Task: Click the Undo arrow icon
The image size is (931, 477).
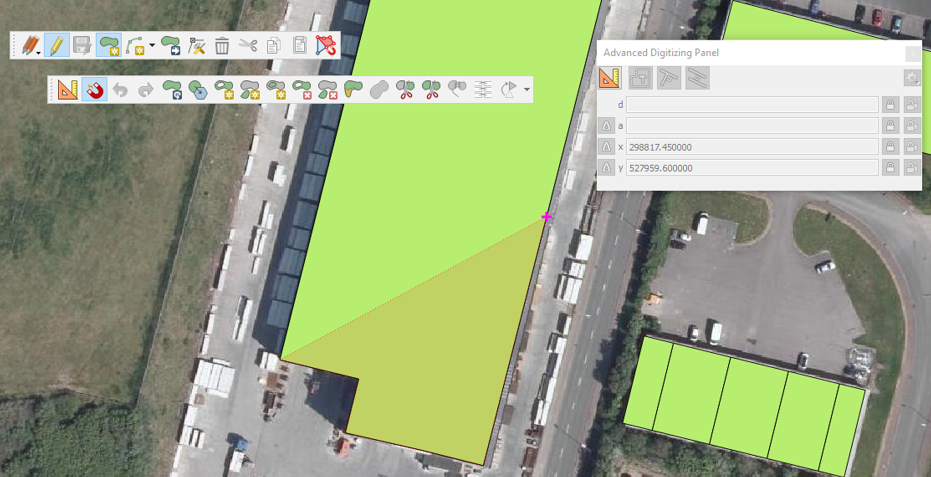Action: coord(121,90)
